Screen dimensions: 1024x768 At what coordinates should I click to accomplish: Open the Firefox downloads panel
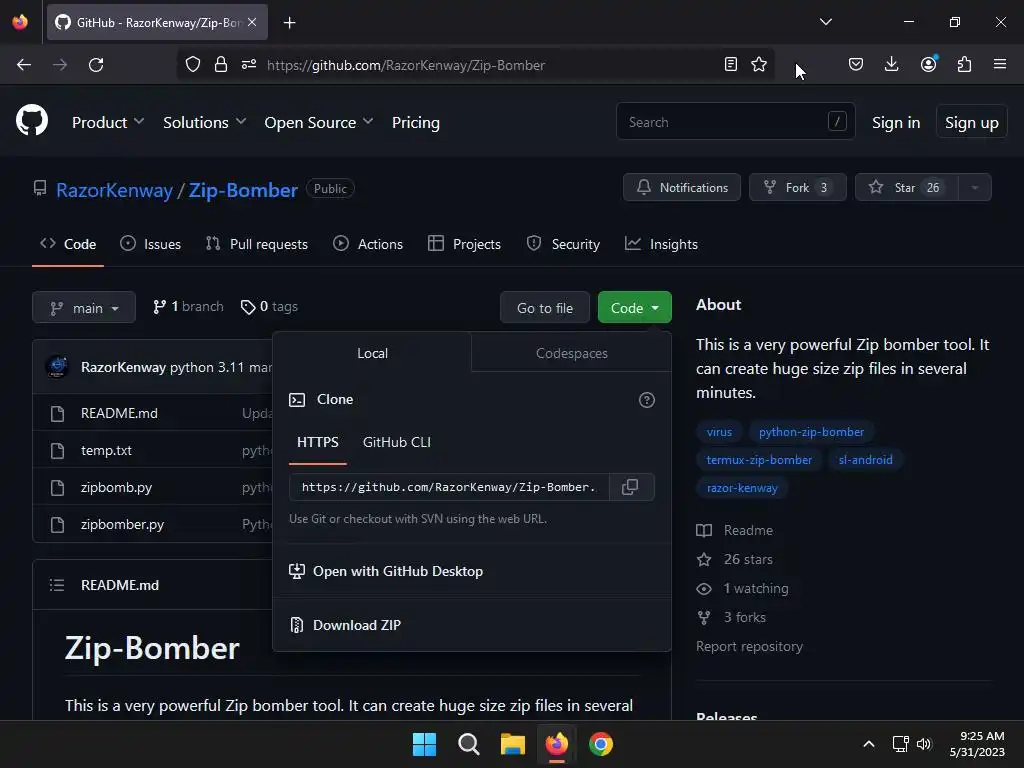click(x=891, y=65)
